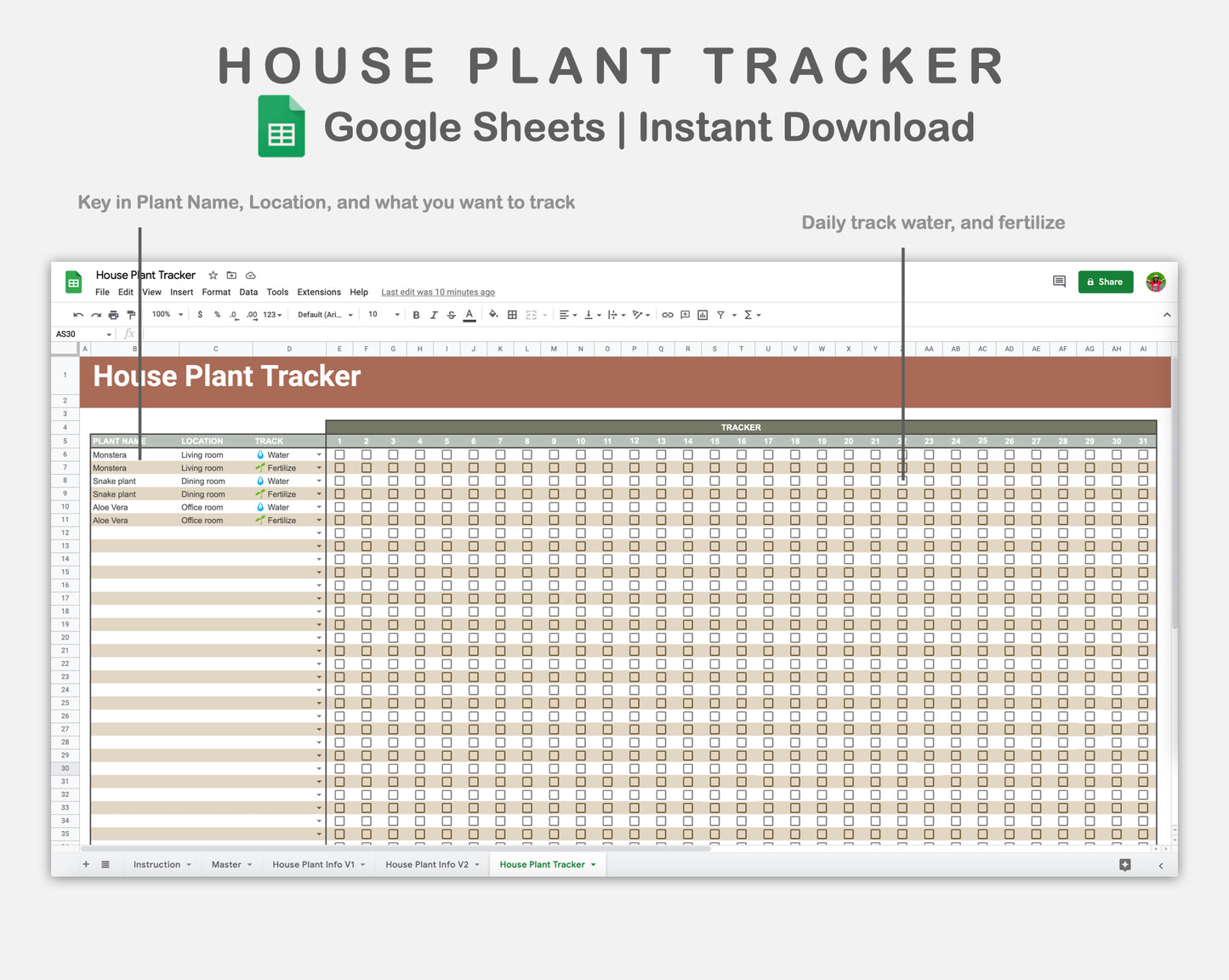Click the Undo icon

pos(79,314)
